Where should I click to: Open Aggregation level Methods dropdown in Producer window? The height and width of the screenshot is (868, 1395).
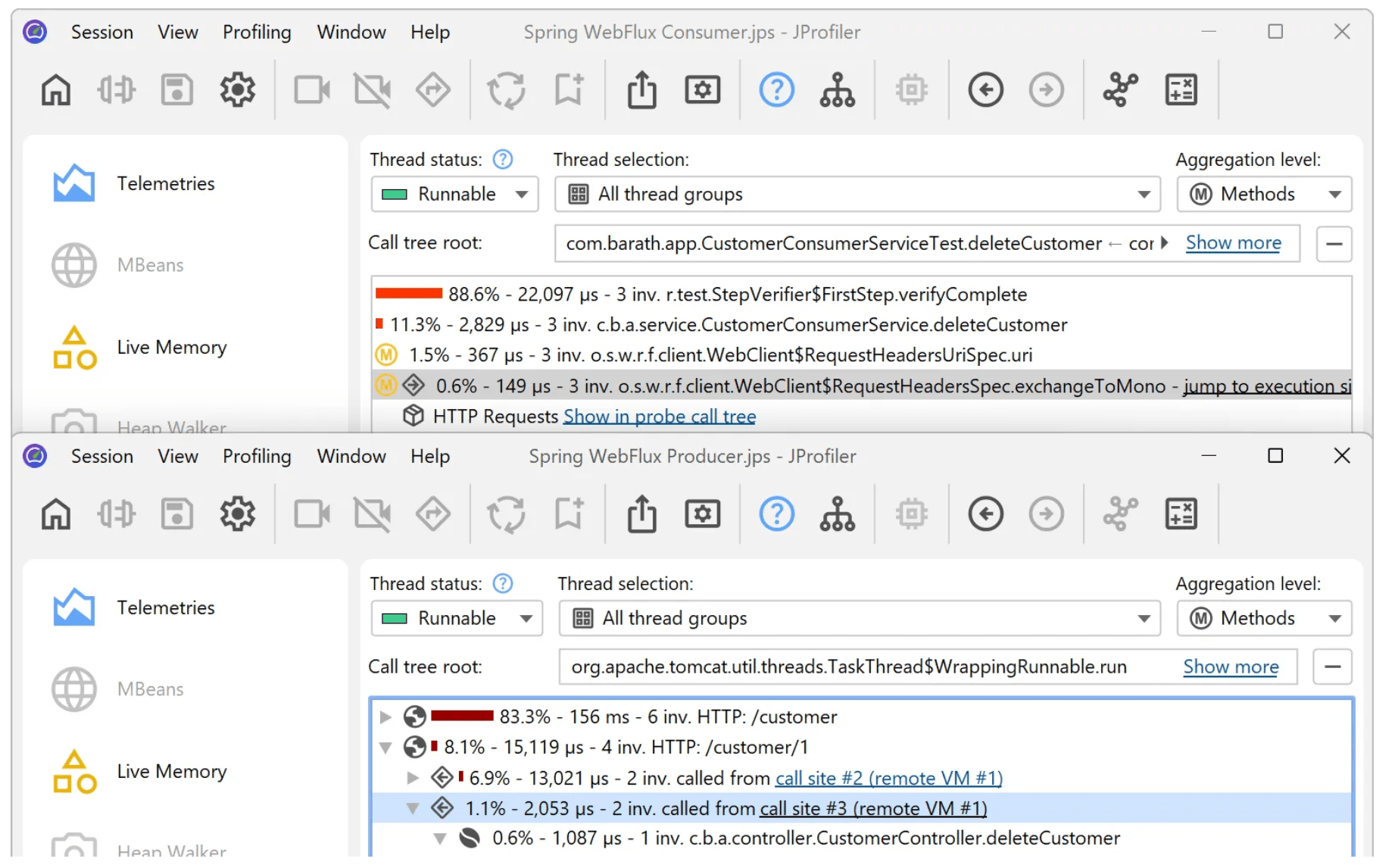pyautogui.click(x=1264, y=619)
